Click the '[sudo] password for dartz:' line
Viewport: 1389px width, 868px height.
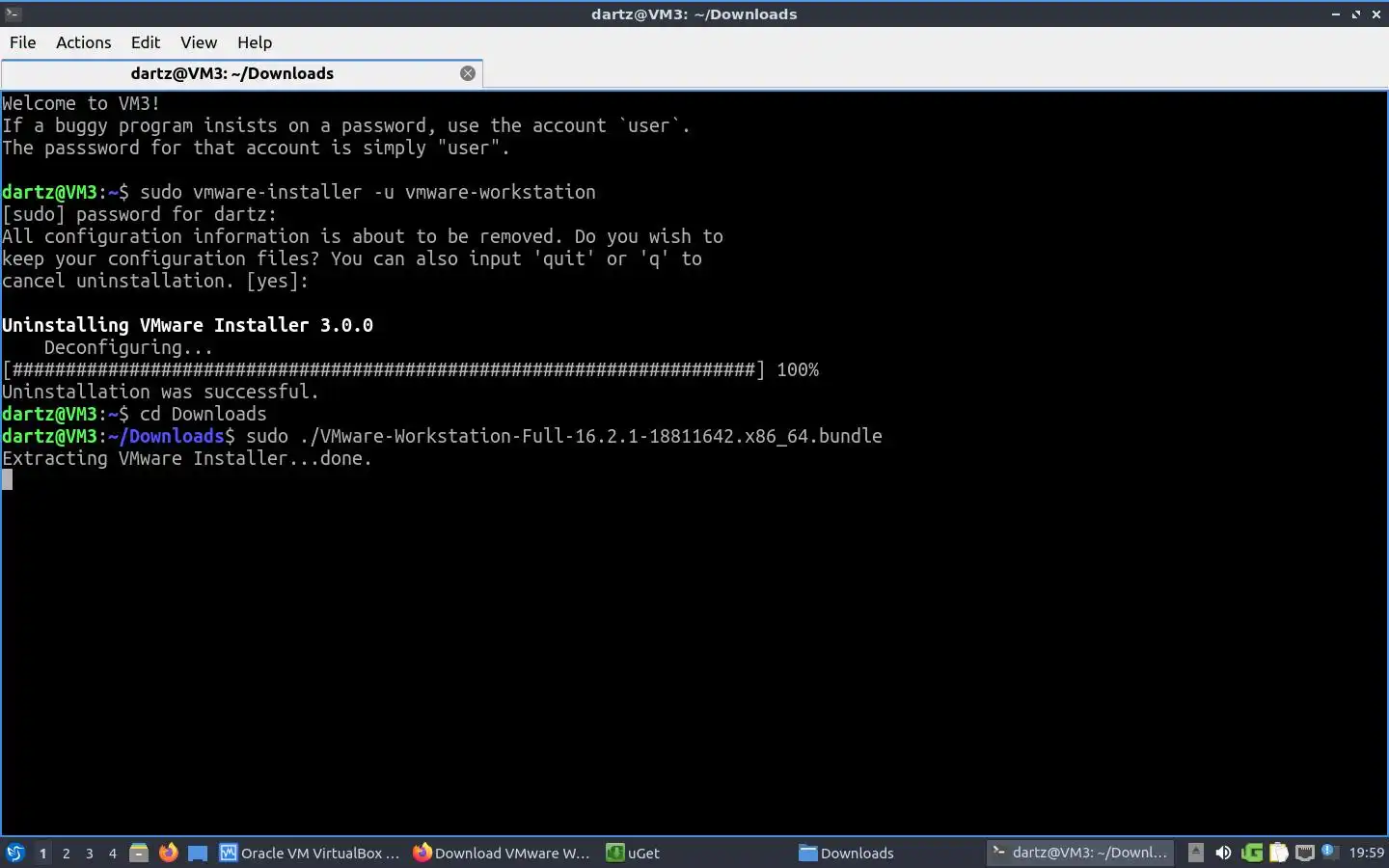pos(139,214)
